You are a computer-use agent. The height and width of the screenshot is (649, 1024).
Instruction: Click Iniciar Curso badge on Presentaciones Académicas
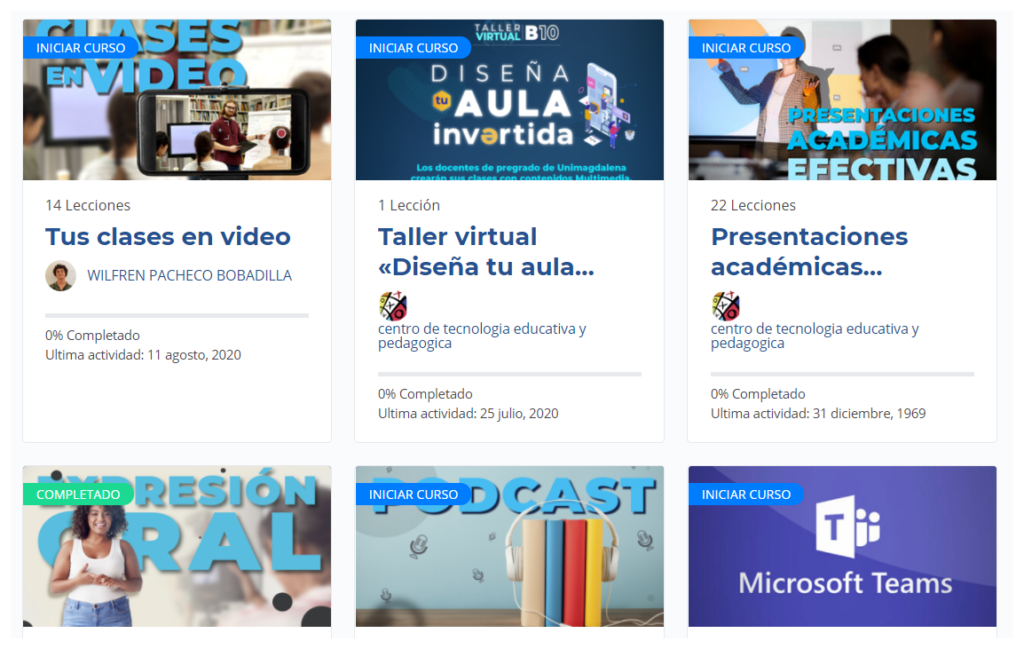[746, 47]
